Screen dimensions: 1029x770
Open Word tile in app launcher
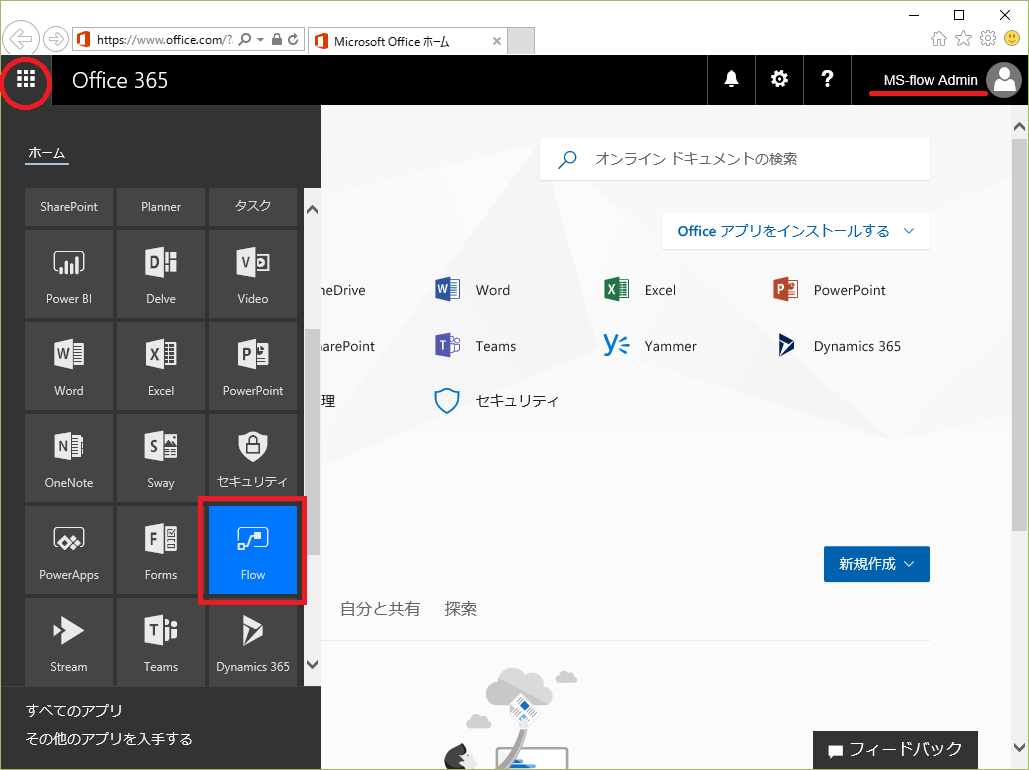tap(69, 366)
